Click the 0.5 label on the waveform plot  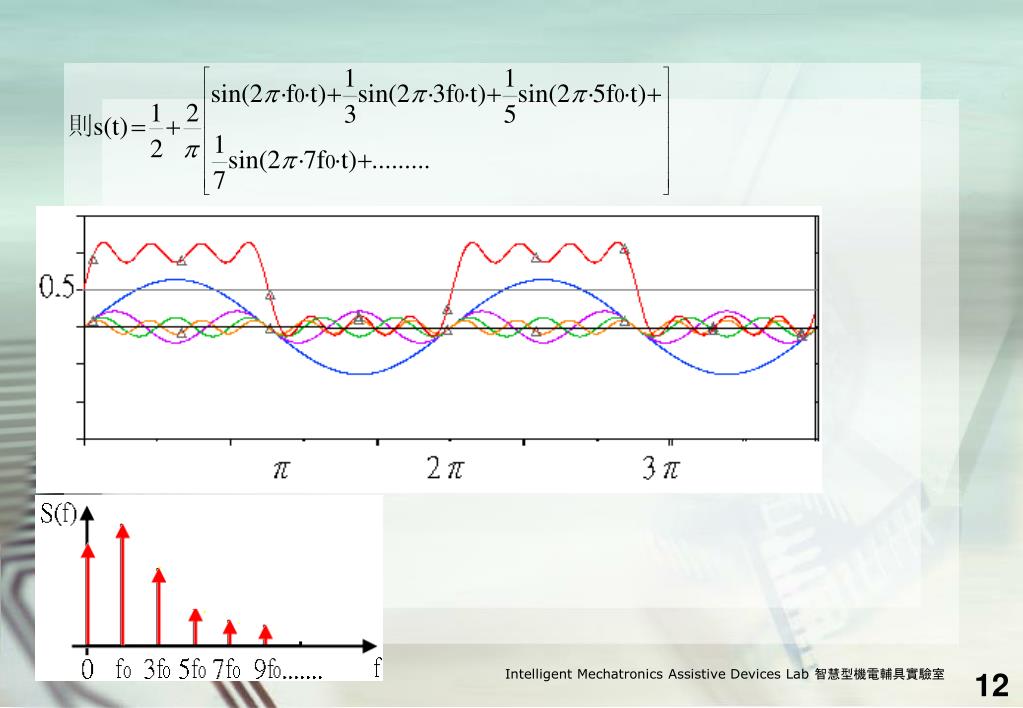coord(57,286)
